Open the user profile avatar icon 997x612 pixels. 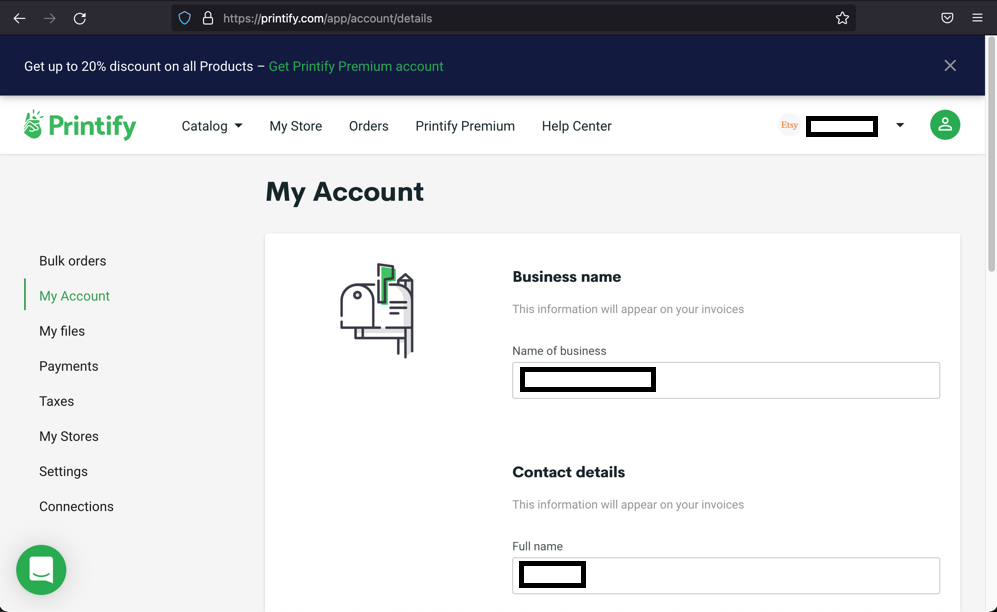click(x=945, y=125)
